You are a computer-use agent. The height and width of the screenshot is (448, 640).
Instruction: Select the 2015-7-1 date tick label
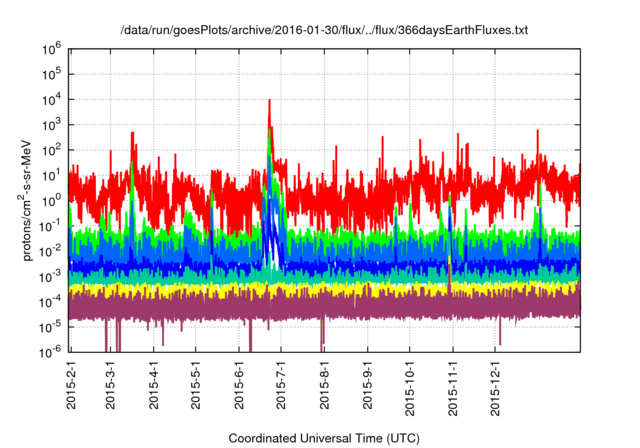[x=283, y=386]
